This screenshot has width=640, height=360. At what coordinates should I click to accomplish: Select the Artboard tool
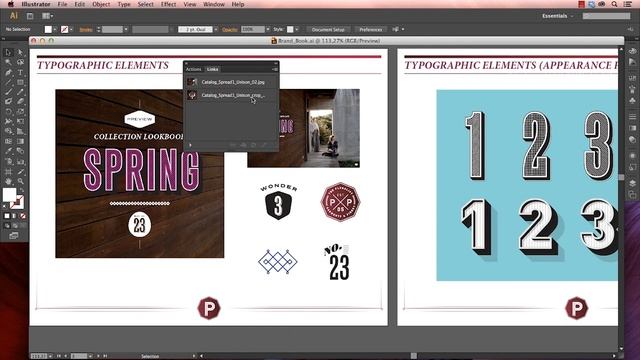8,171
